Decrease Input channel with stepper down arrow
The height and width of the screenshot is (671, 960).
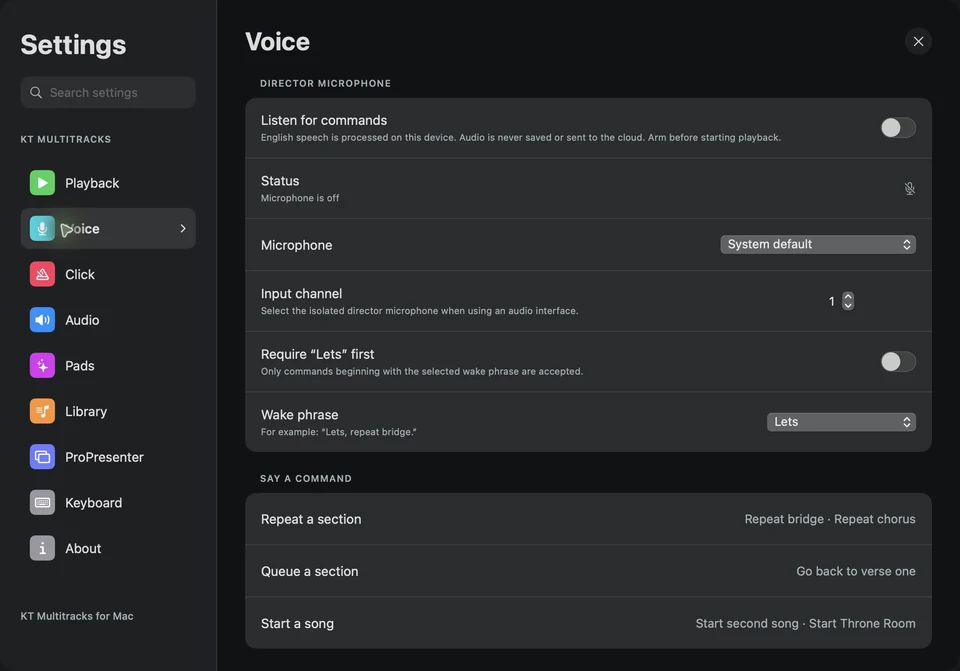[848, 305]
